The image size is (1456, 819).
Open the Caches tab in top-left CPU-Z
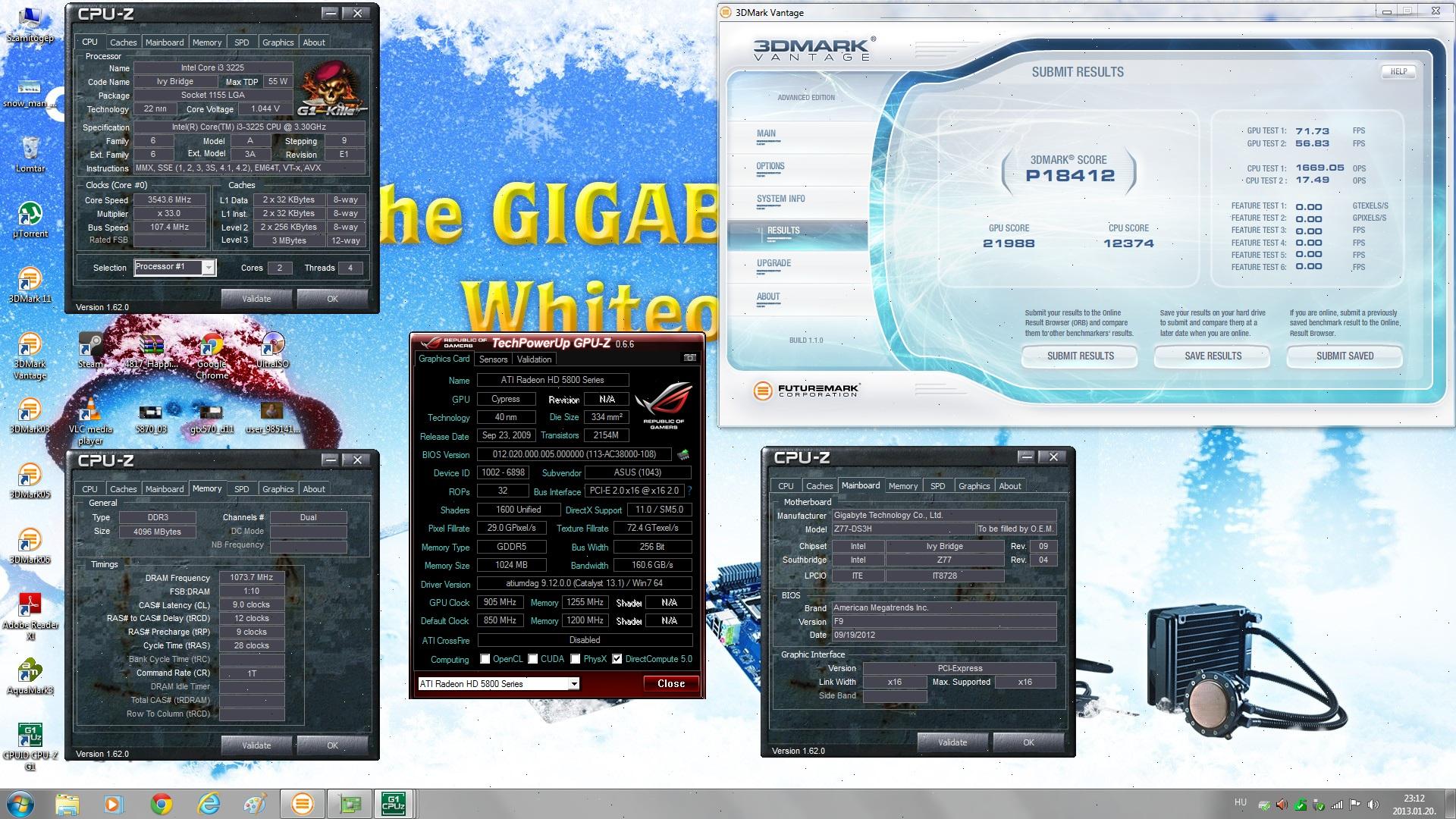(x=123, y=42)
